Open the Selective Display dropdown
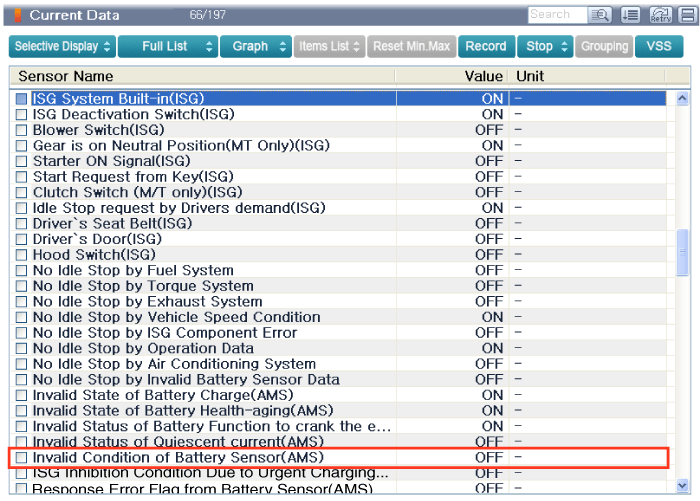This screenshot has height=501, width=700. click(62, 46)
